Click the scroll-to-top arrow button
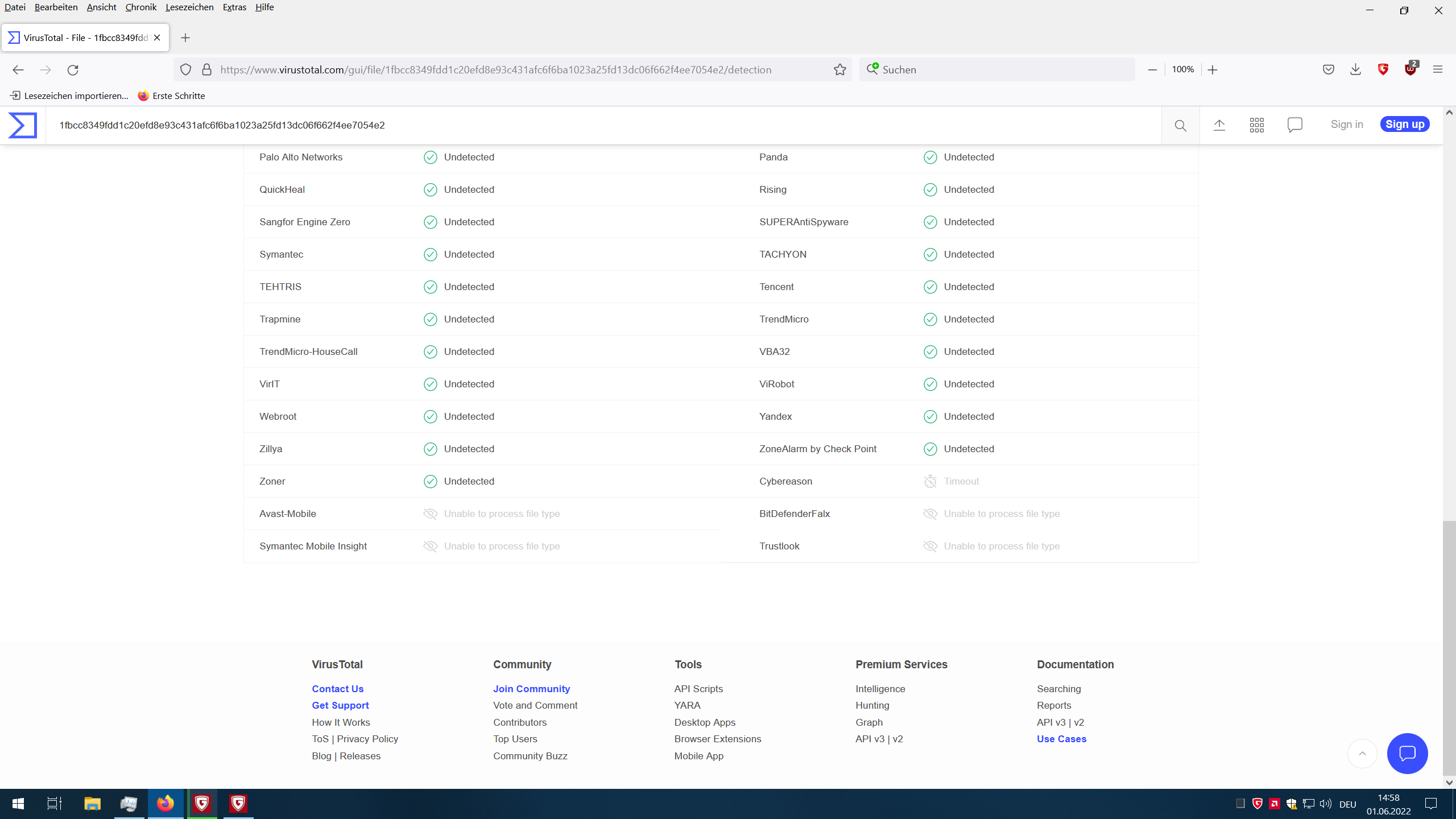Image resolution: width=1456 pixels, height=819 pixels. click(x=1362, y=754)
